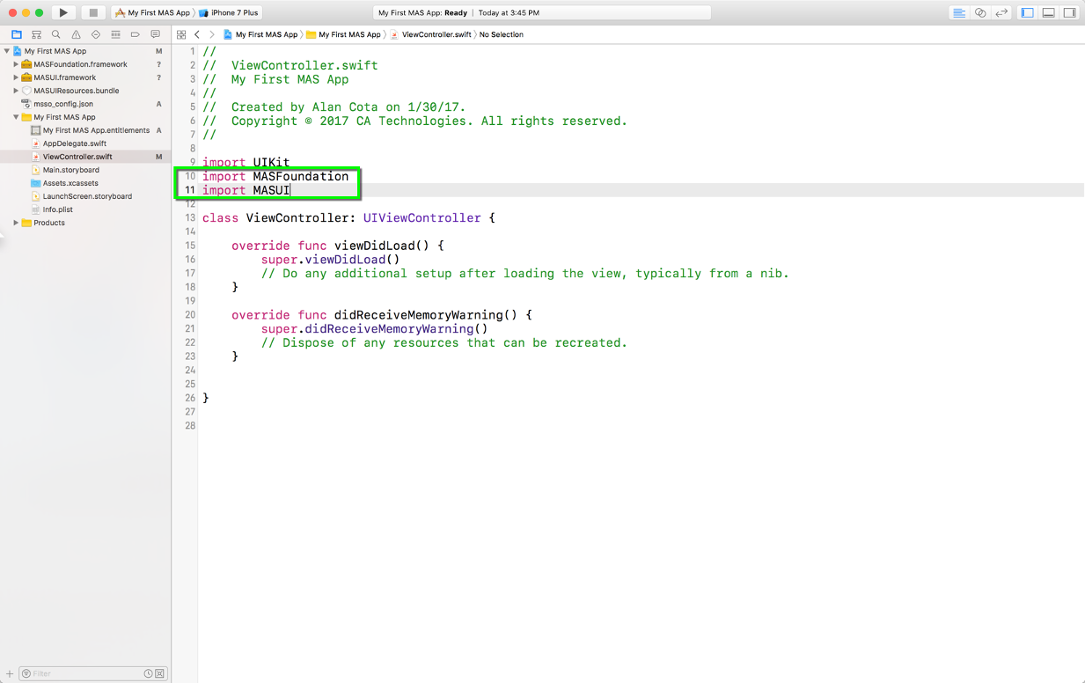Choose the iPhone 7 Plus destination
Viewport: 1085px width, 683px height.
click(229, 12)
